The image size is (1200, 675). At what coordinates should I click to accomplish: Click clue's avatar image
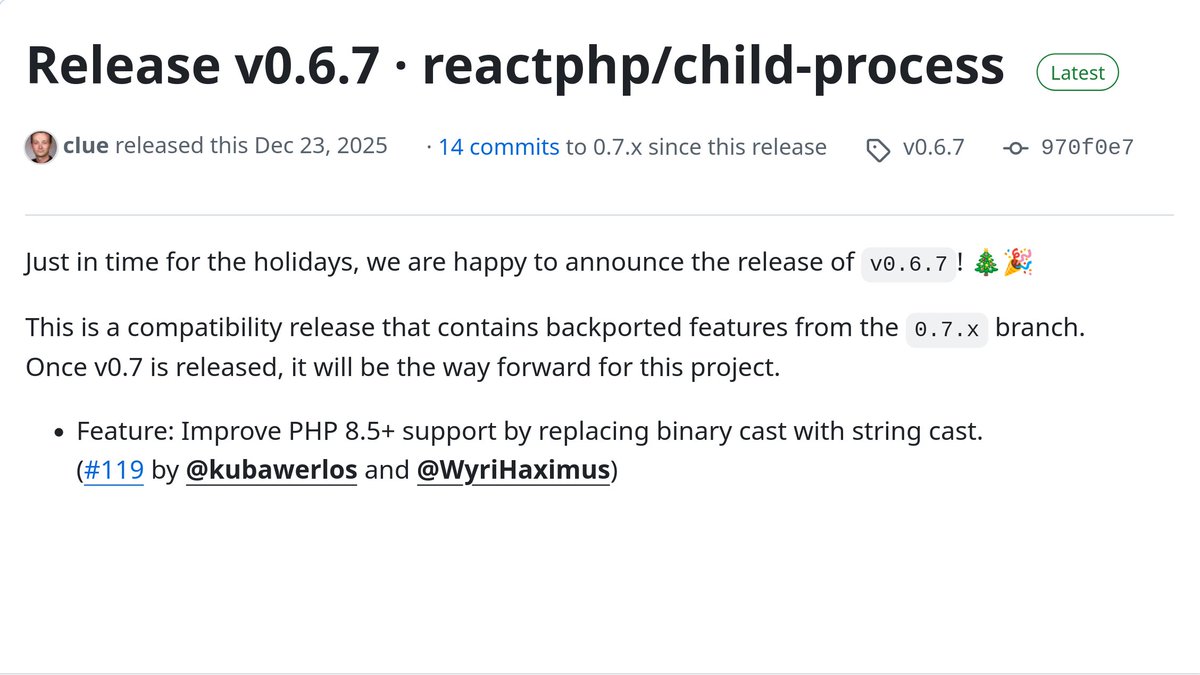[x=41, y=147]
